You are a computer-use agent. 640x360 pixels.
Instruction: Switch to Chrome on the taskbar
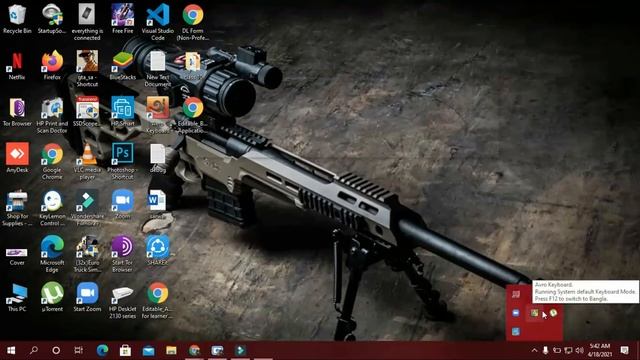194,350
